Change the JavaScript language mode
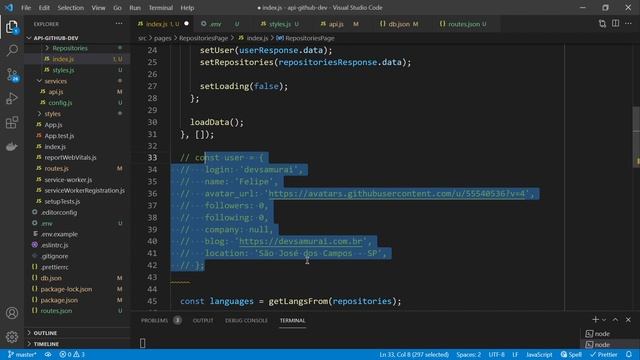This screenshot has width=640, height=360. click(539, 354)
